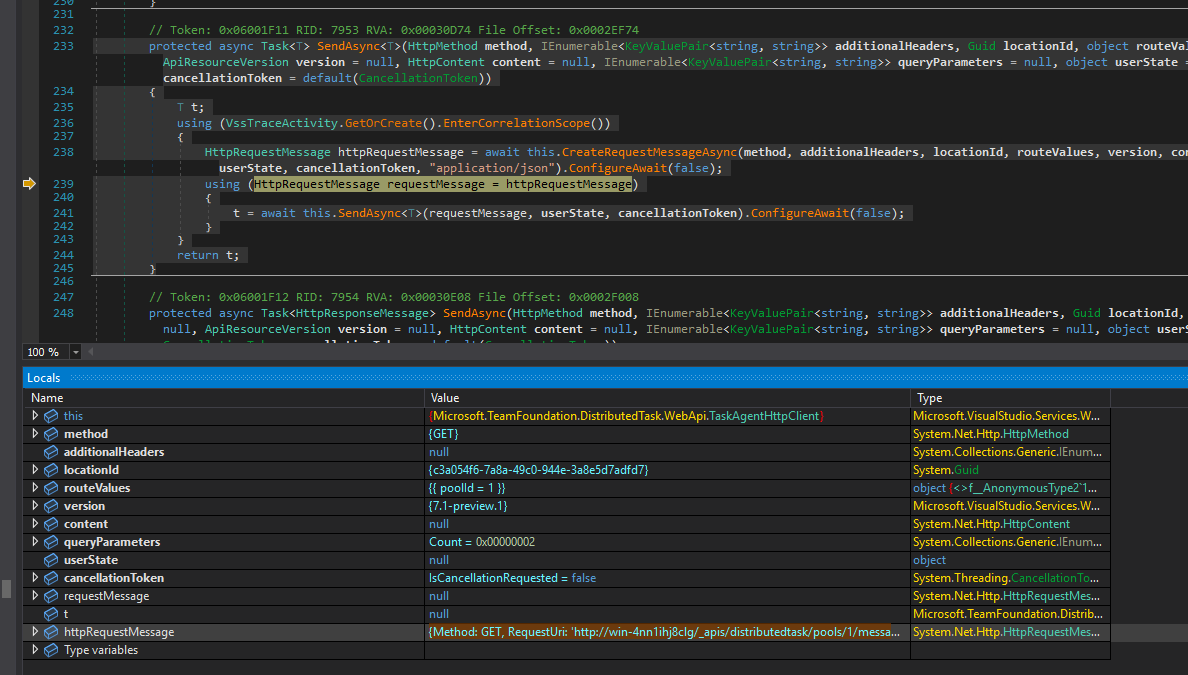
Task: Select the Locals panel title
Action: click(x=43, y=378)
